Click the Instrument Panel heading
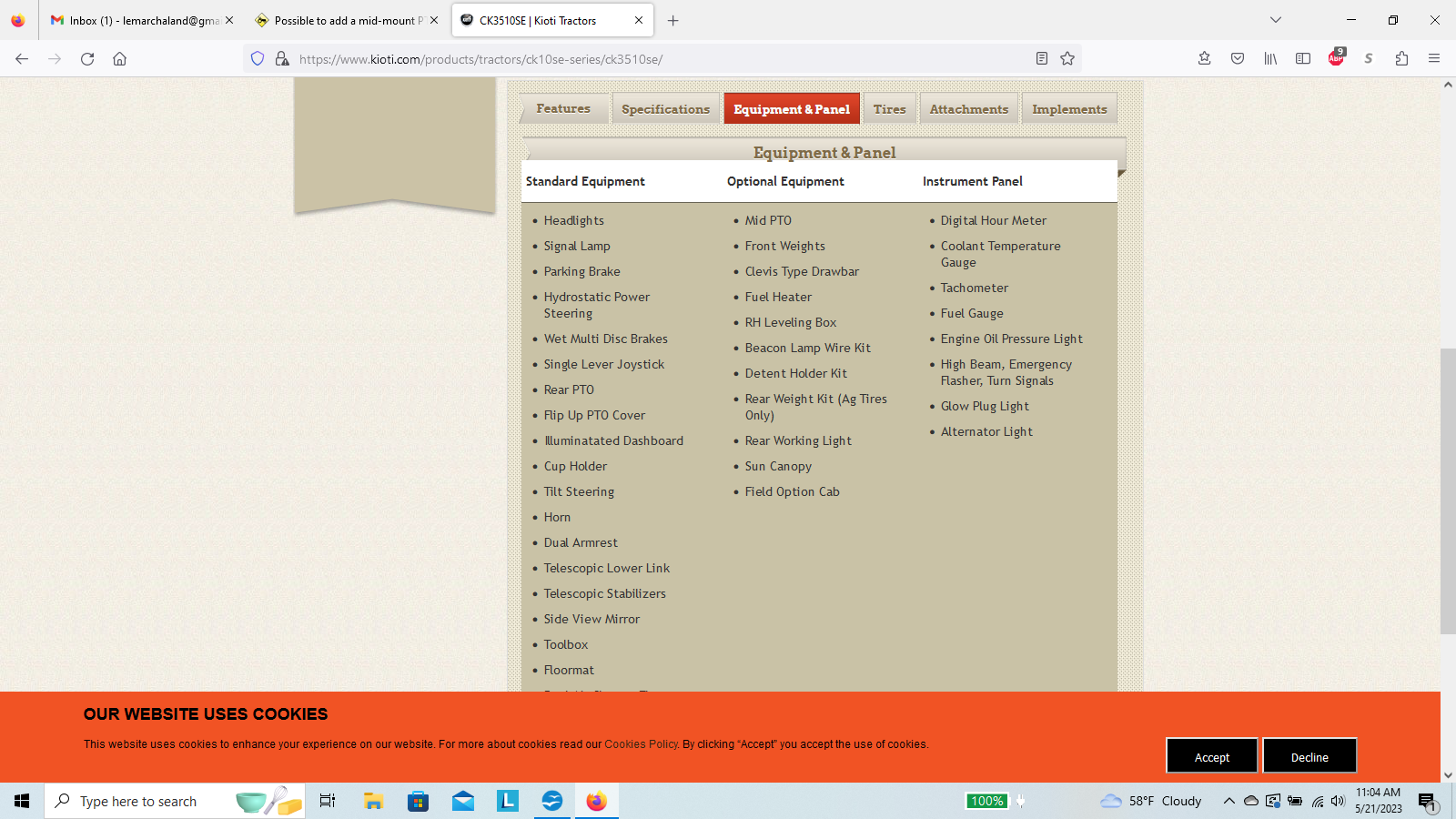 pyautogui.click(x=972, y=181)
